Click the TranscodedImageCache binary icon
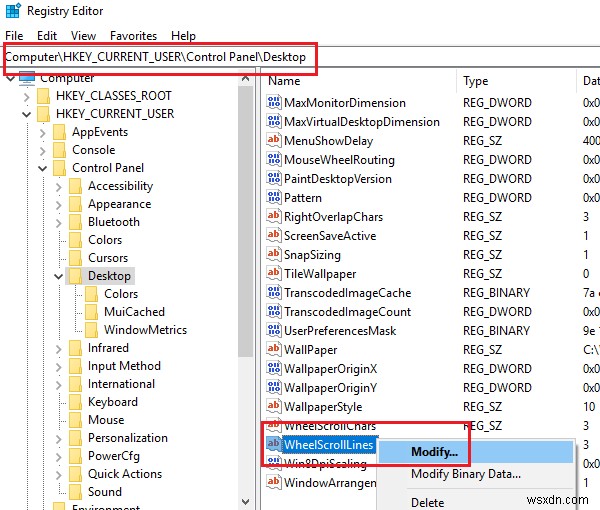The width and height of the screenshot is (600, 510). [x=274, y=292]
